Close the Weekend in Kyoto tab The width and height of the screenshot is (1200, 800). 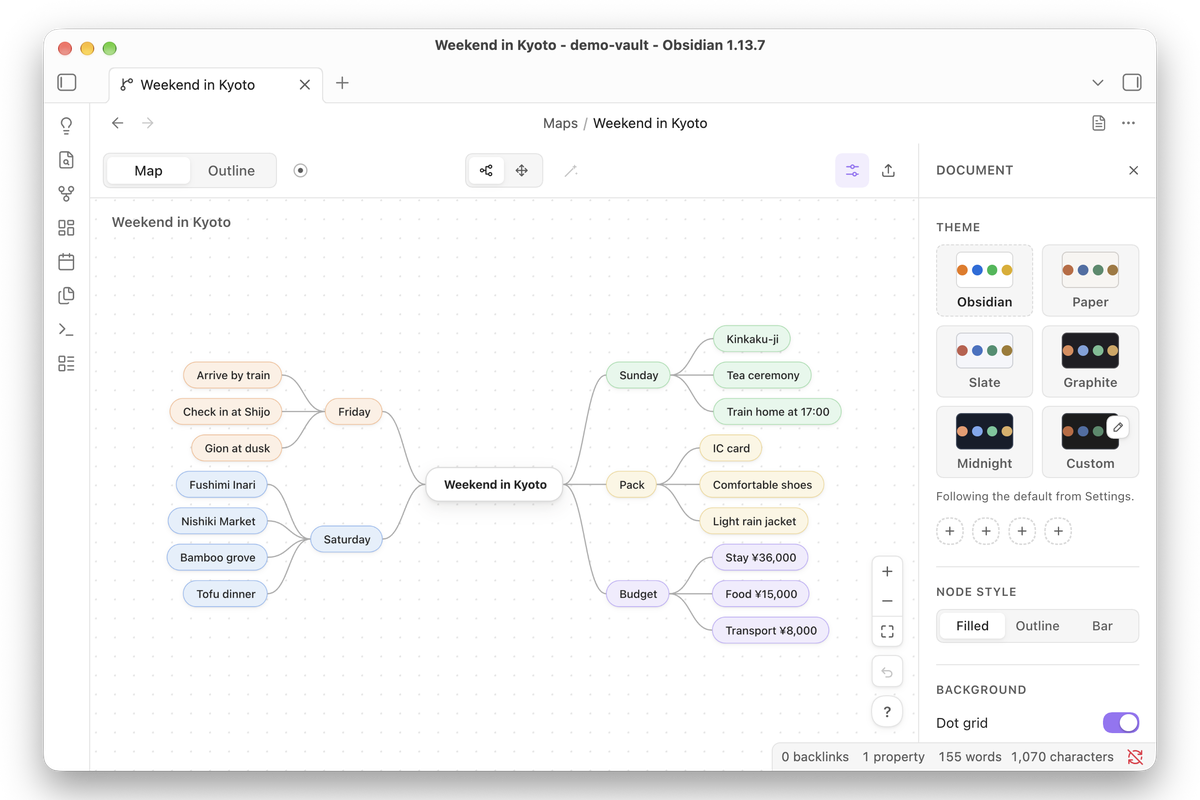click(x=305, y=85)
